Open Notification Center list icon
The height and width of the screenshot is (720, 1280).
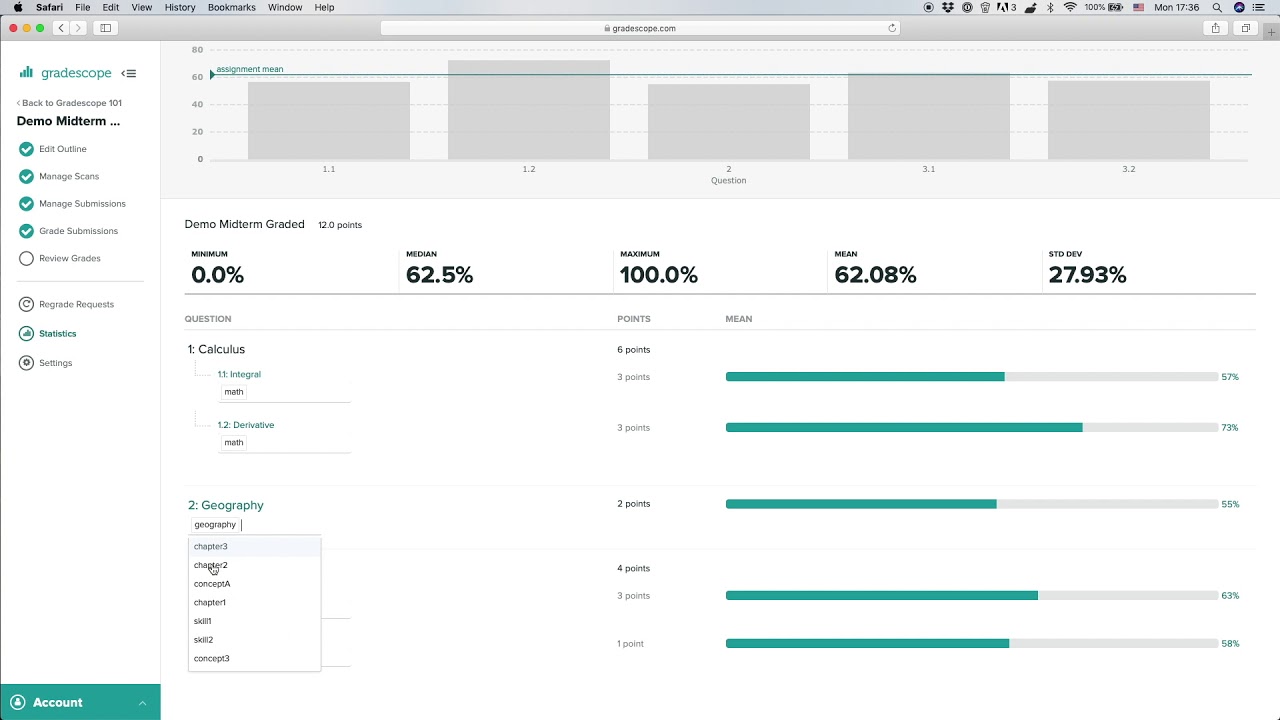[x=1258, y=7]
